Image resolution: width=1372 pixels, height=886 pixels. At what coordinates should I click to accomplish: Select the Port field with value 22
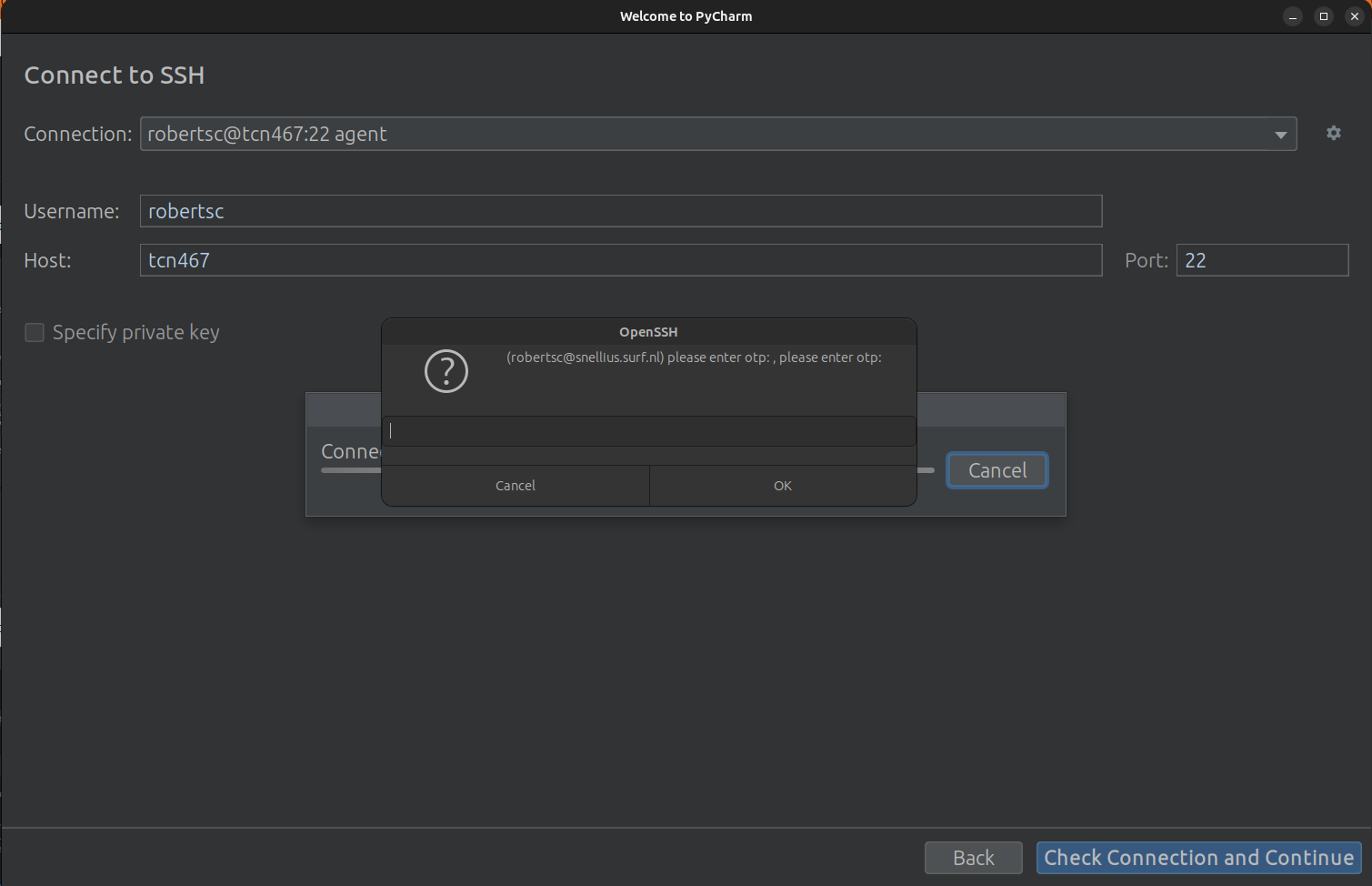[1262, 260]
